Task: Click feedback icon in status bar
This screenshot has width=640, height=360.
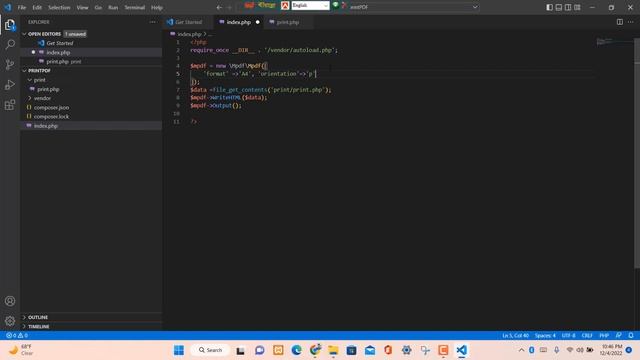Action: point(619,335)
